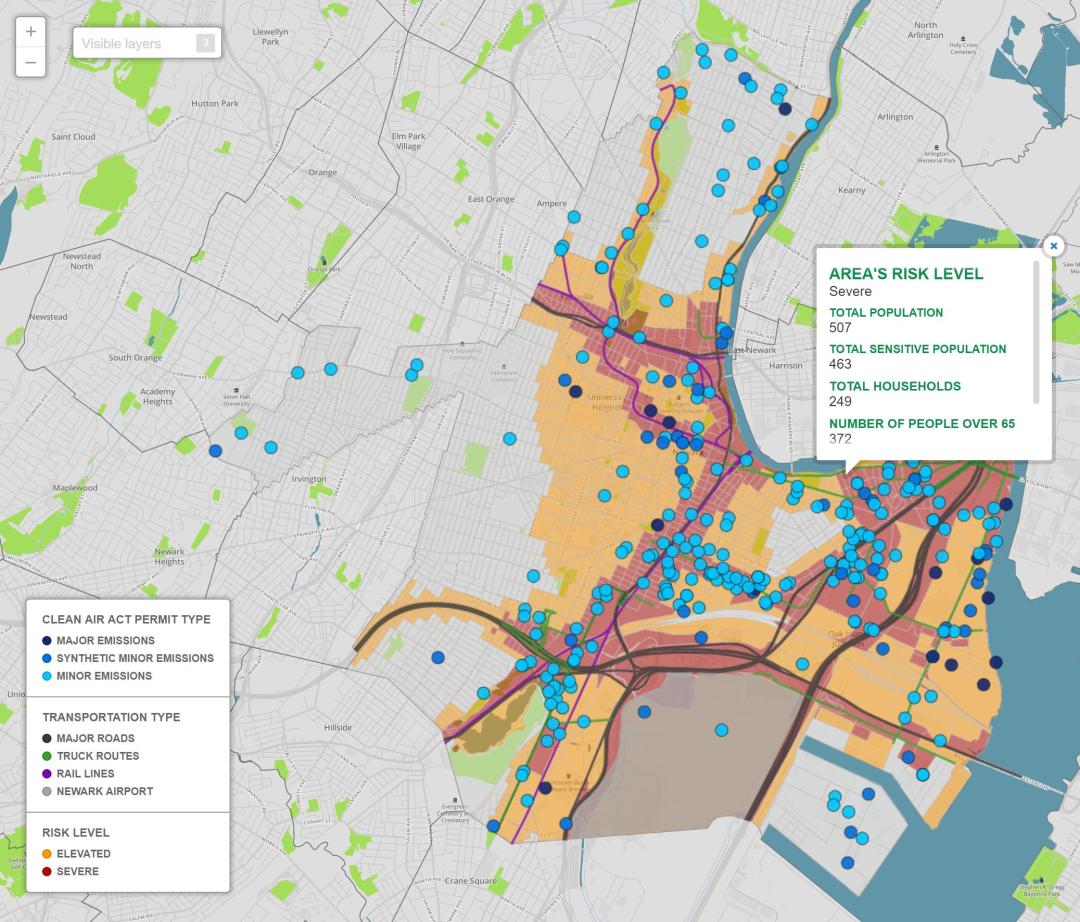
Task: Click the emissions marker beside Seton Hall University
Action: tap(241, 433)
